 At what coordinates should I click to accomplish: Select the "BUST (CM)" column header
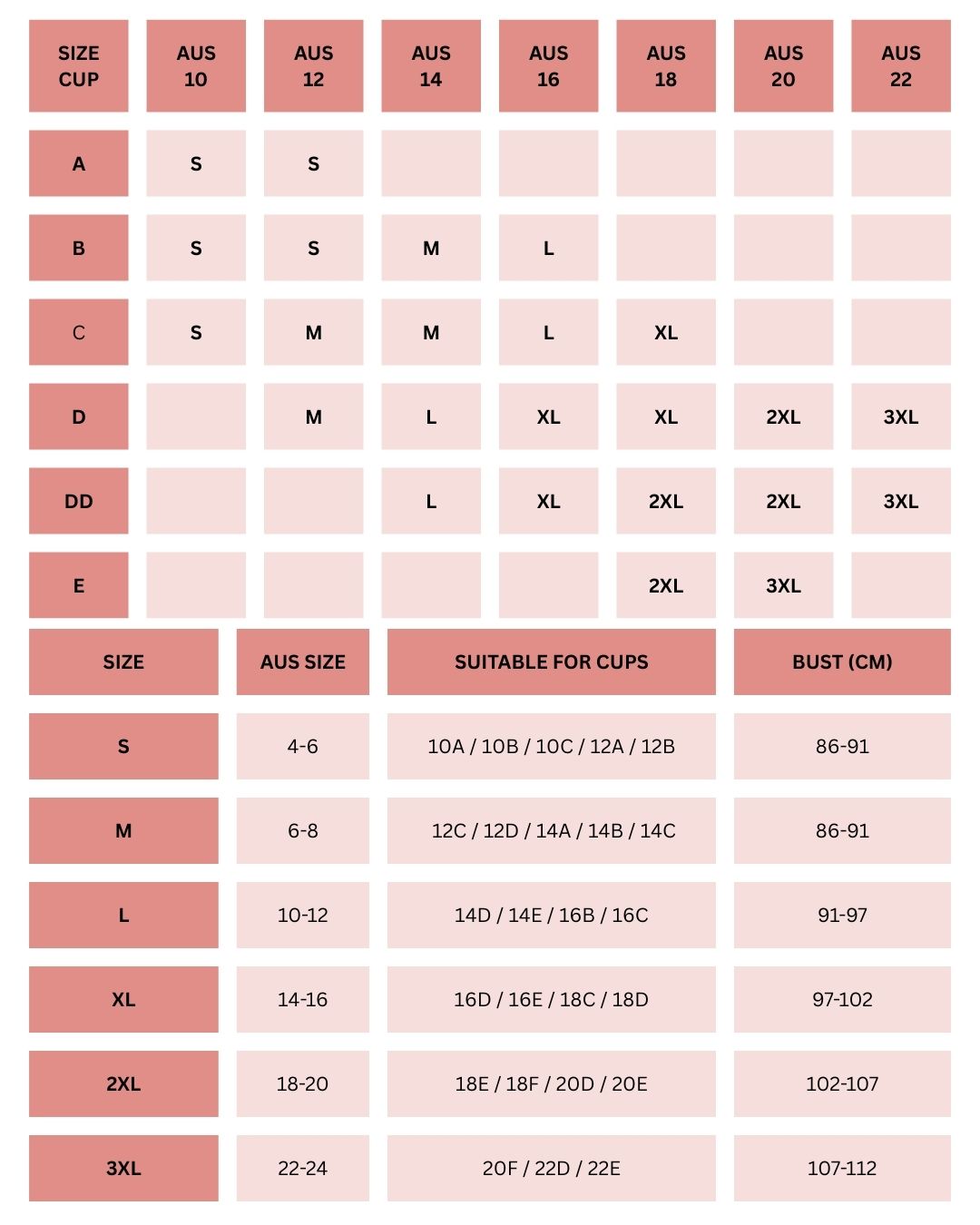tap(842, 661)
